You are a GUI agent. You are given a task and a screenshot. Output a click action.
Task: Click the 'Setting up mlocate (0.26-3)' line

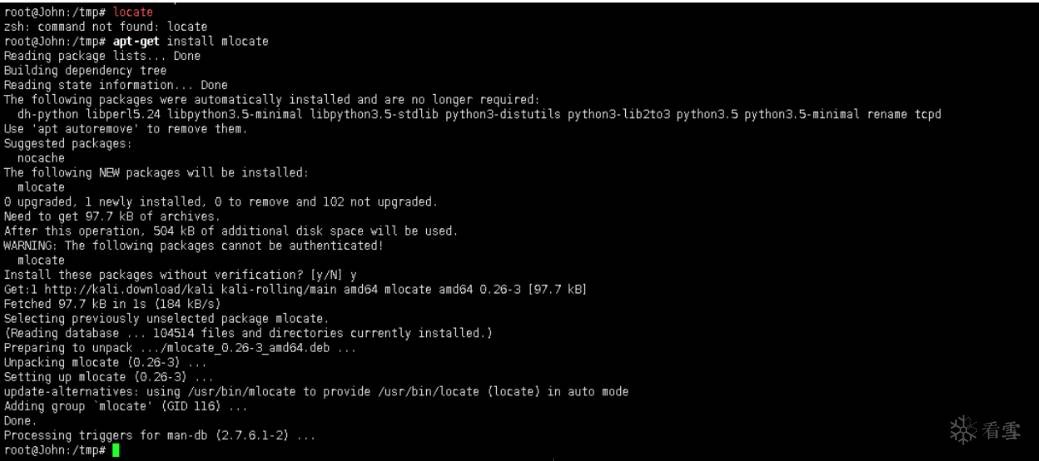[x=108, y=377]
